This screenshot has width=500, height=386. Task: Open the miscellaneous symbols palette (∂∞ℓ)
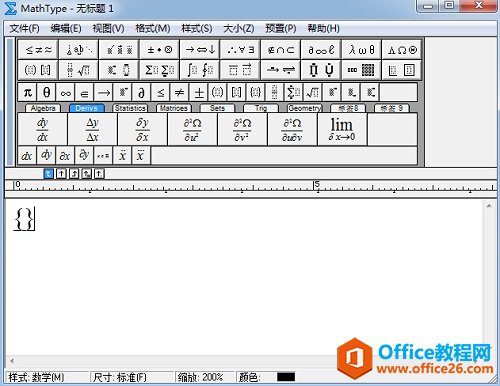(x=321, y=50)
